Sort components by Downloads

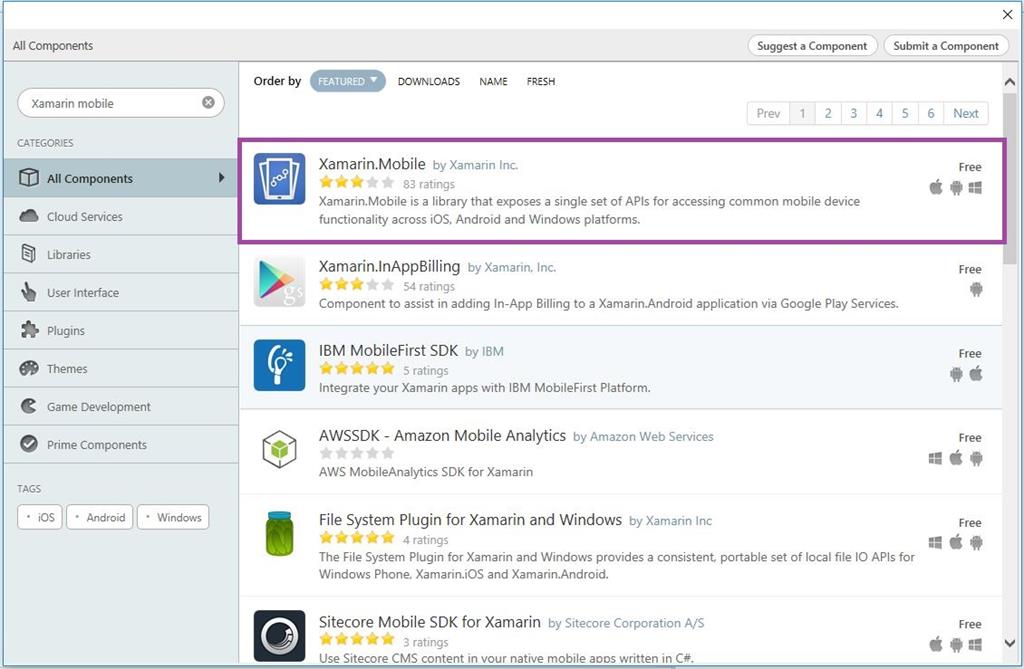pyautogui.click(x=429, y=82)
